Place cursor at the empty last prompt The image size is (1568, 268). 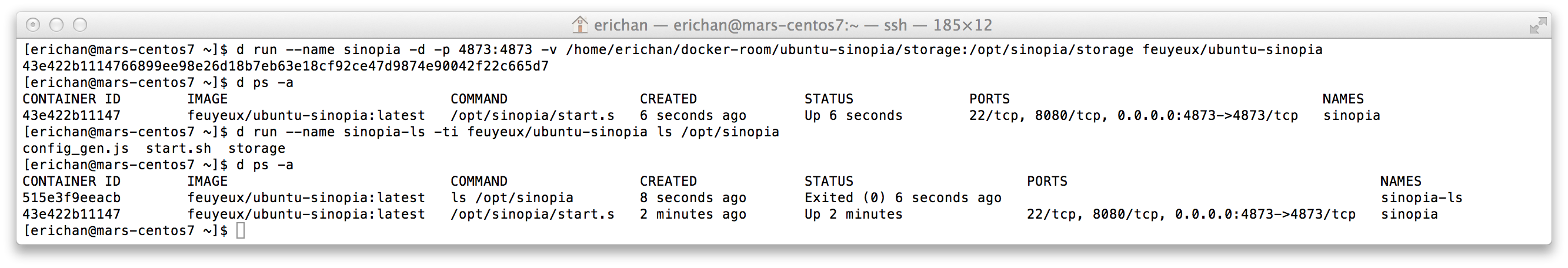pyautogui.click(x=241, y=231)
